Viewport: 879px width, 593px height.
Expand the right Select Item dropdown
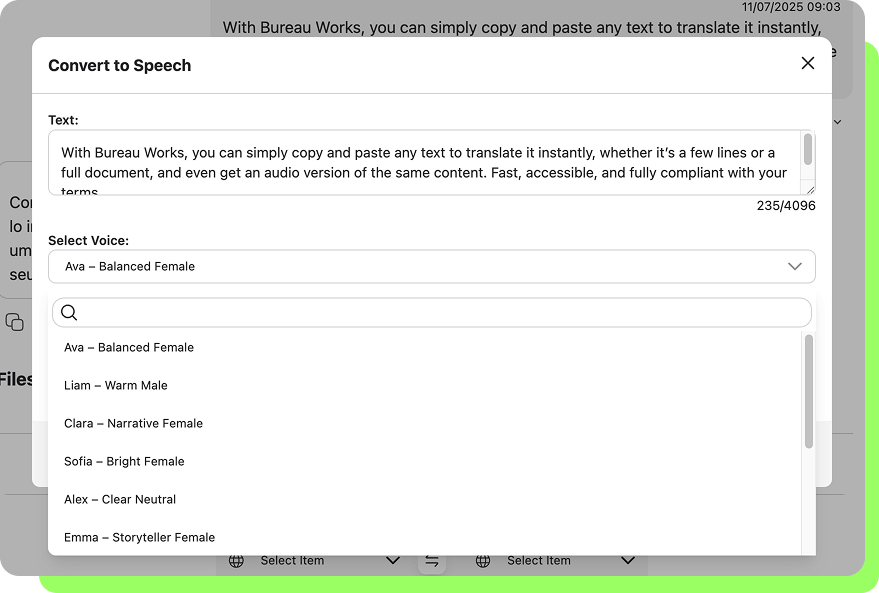tap(627, 561)
